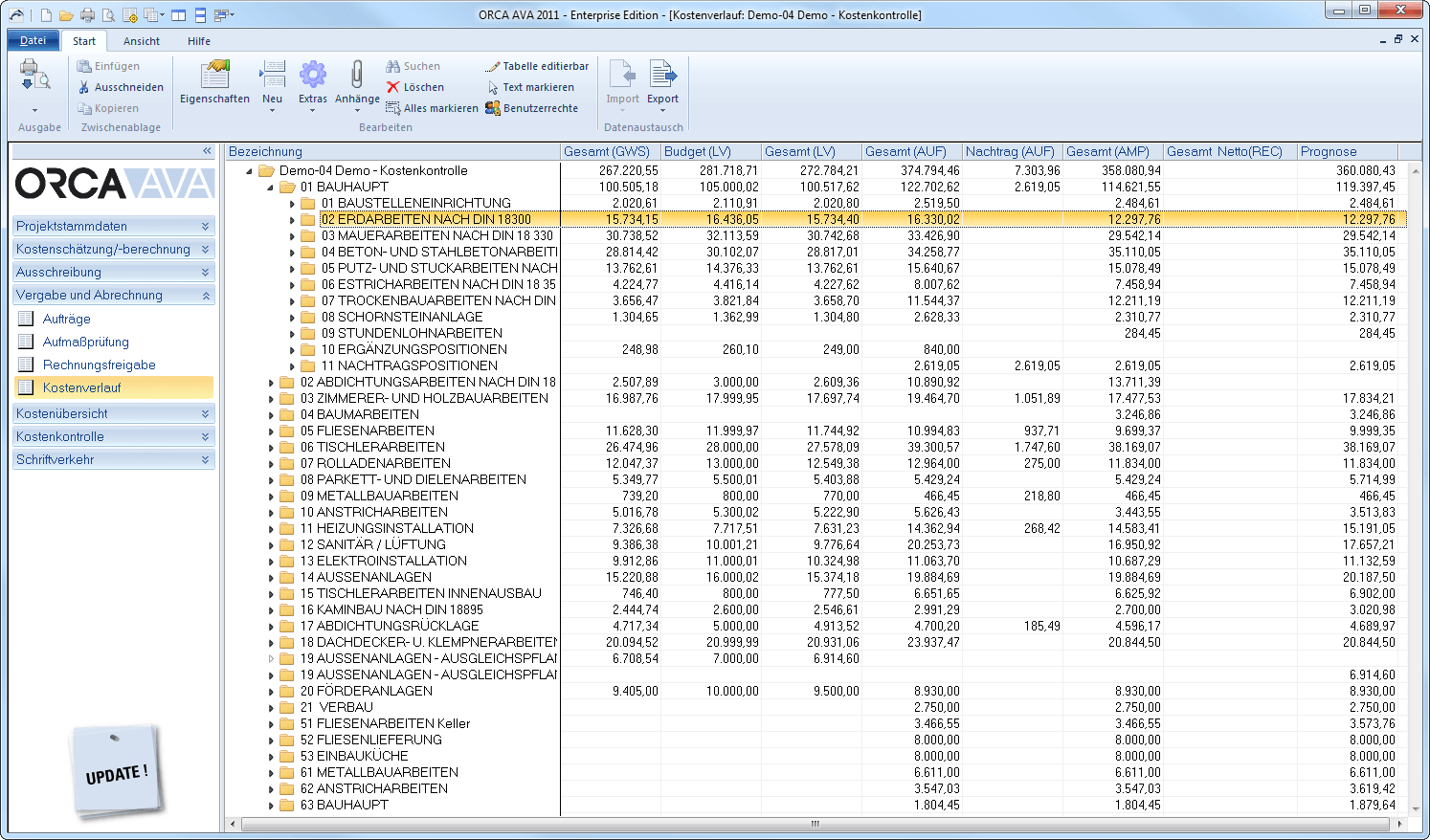Switch to horizontal split window layout

(x=200, y=15)
